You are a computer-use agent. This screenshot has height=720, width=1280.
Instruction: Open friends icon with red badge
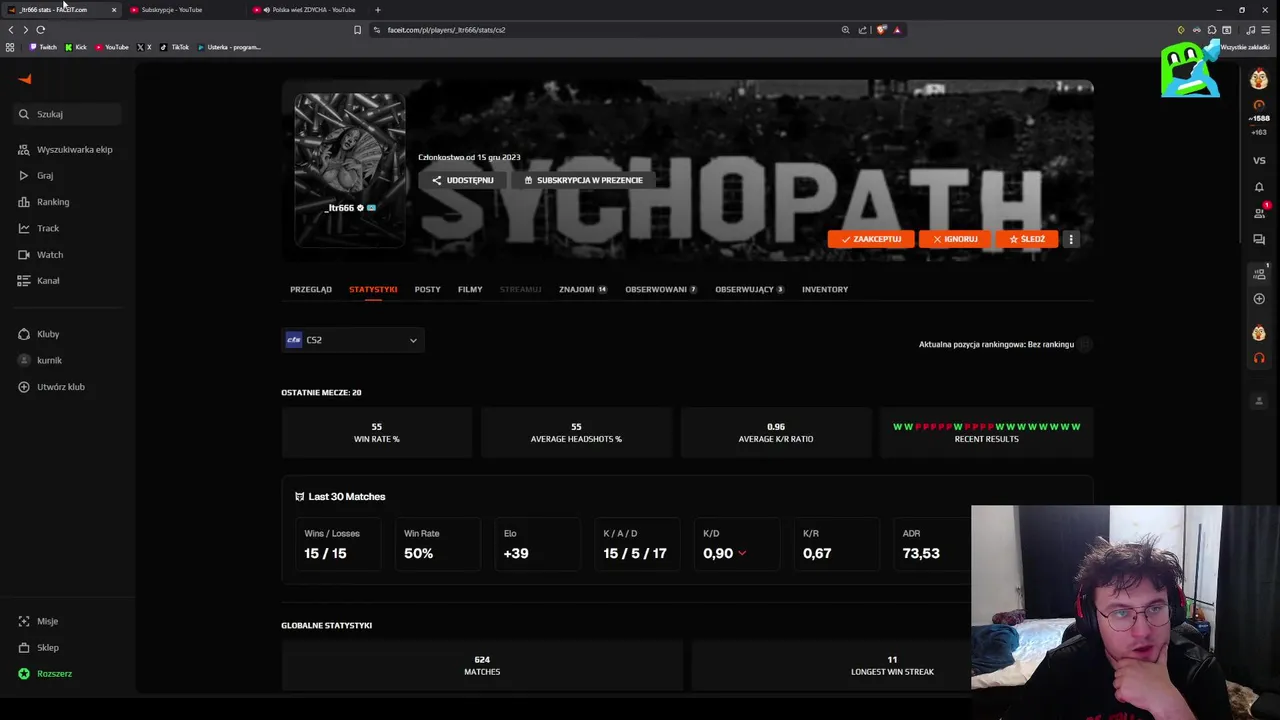tap(1259, 212)
